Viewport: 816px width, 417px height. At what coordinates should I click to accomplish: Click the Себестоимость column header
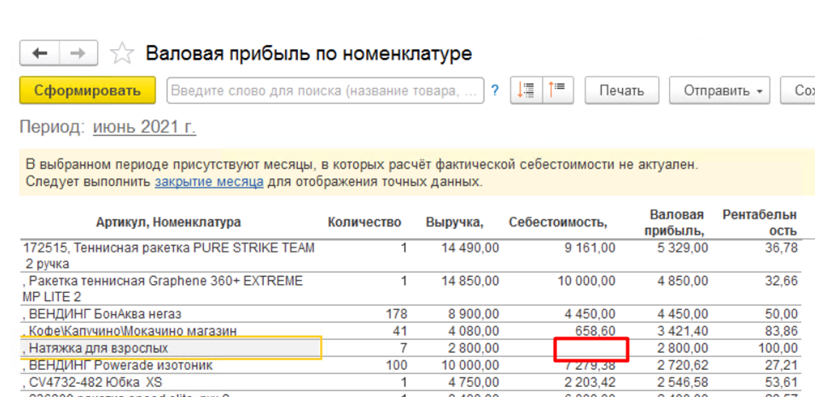(x=562, y=222)
